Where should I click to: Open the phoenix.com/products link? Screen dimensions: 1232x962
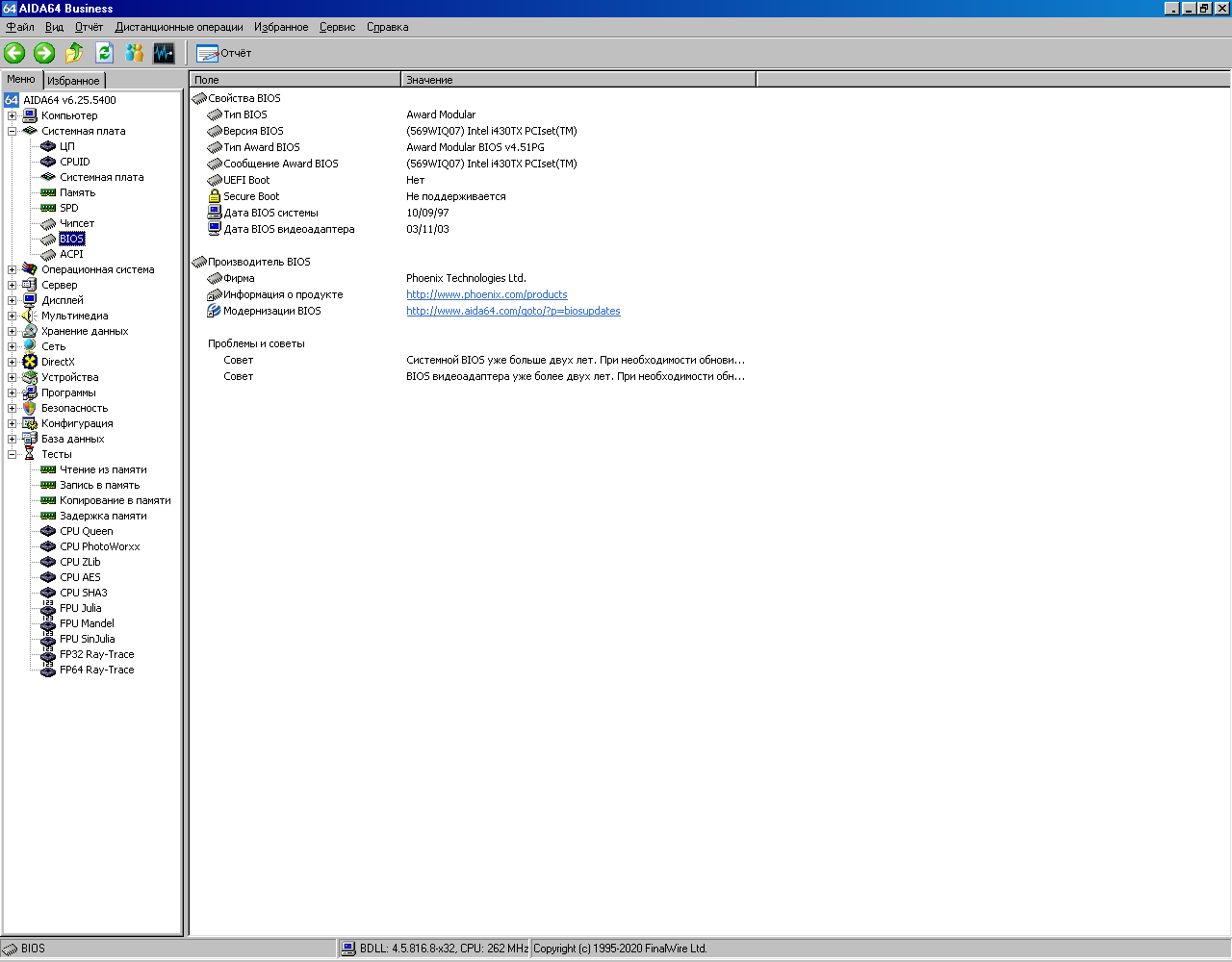[487, 294]
